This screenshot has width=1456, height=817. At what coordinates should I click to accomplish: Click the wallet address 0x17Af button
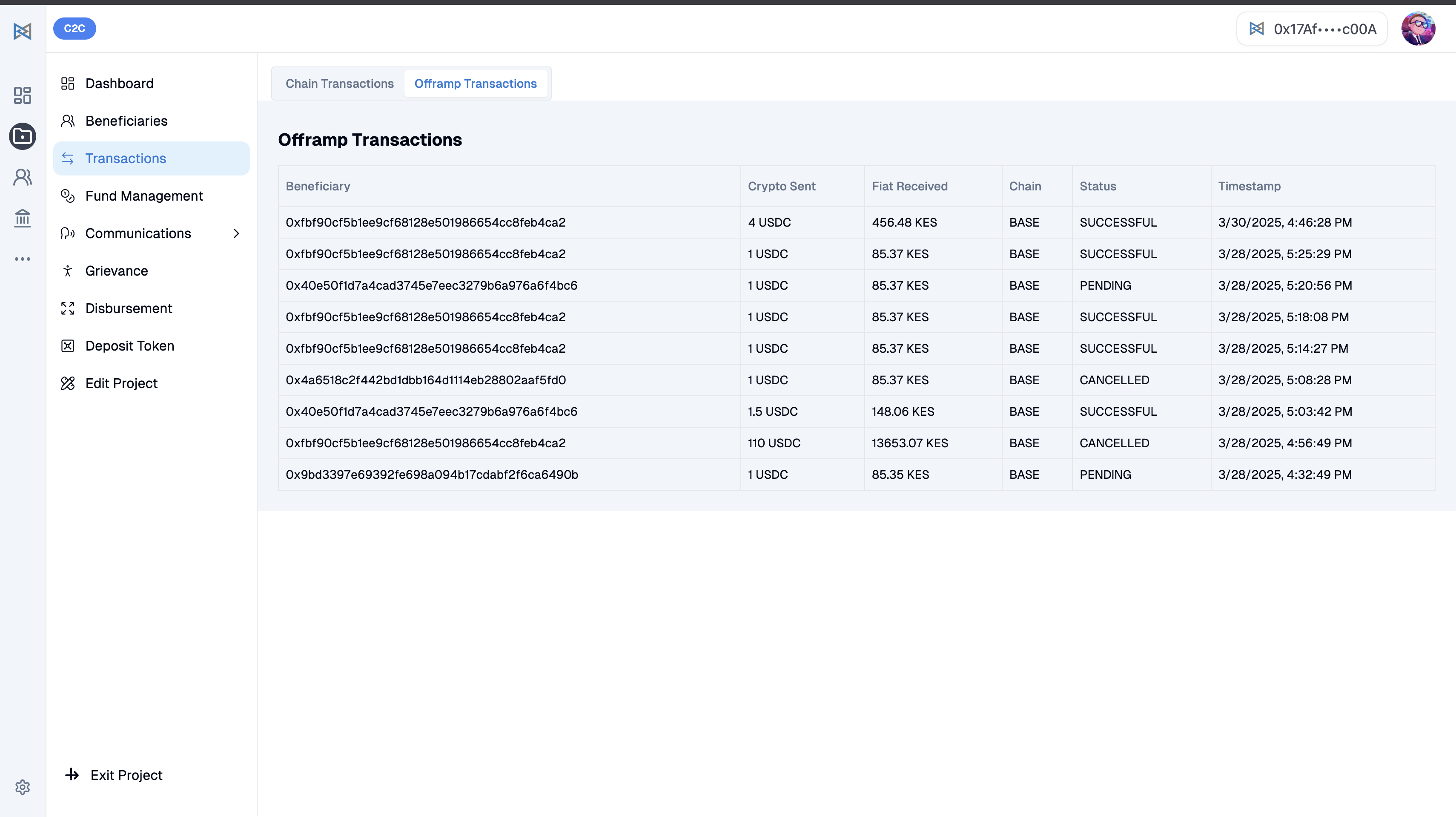point(1312,29)
